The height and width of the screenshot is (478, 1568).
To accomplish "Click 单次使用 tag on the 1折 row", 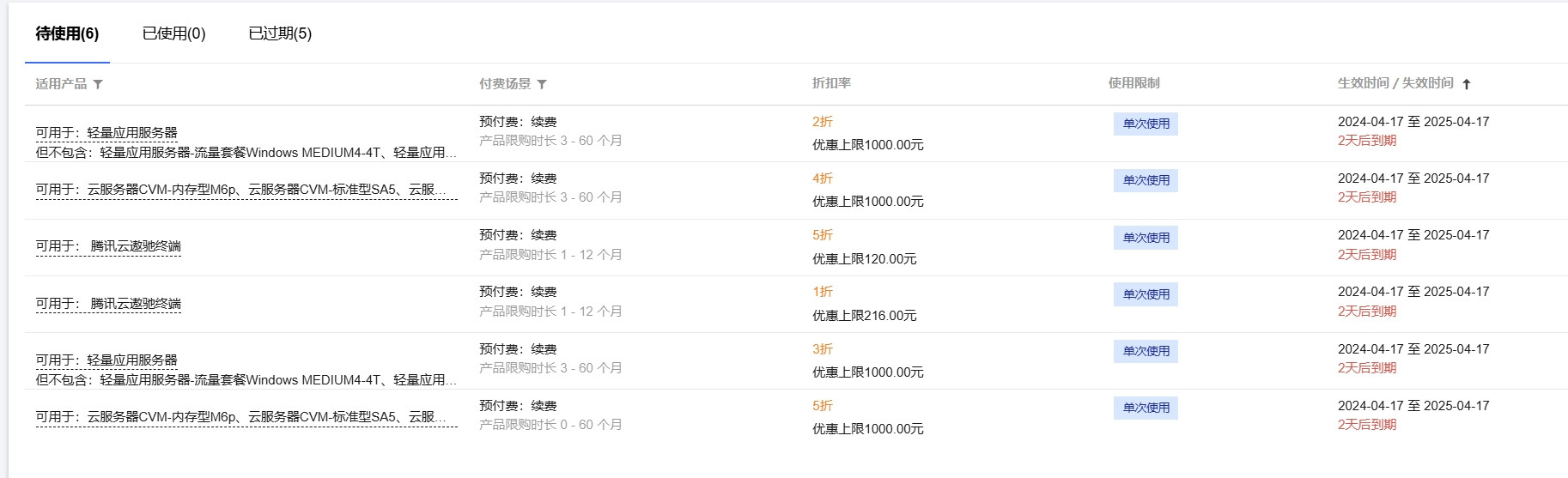I will (x=1146, y=294).
